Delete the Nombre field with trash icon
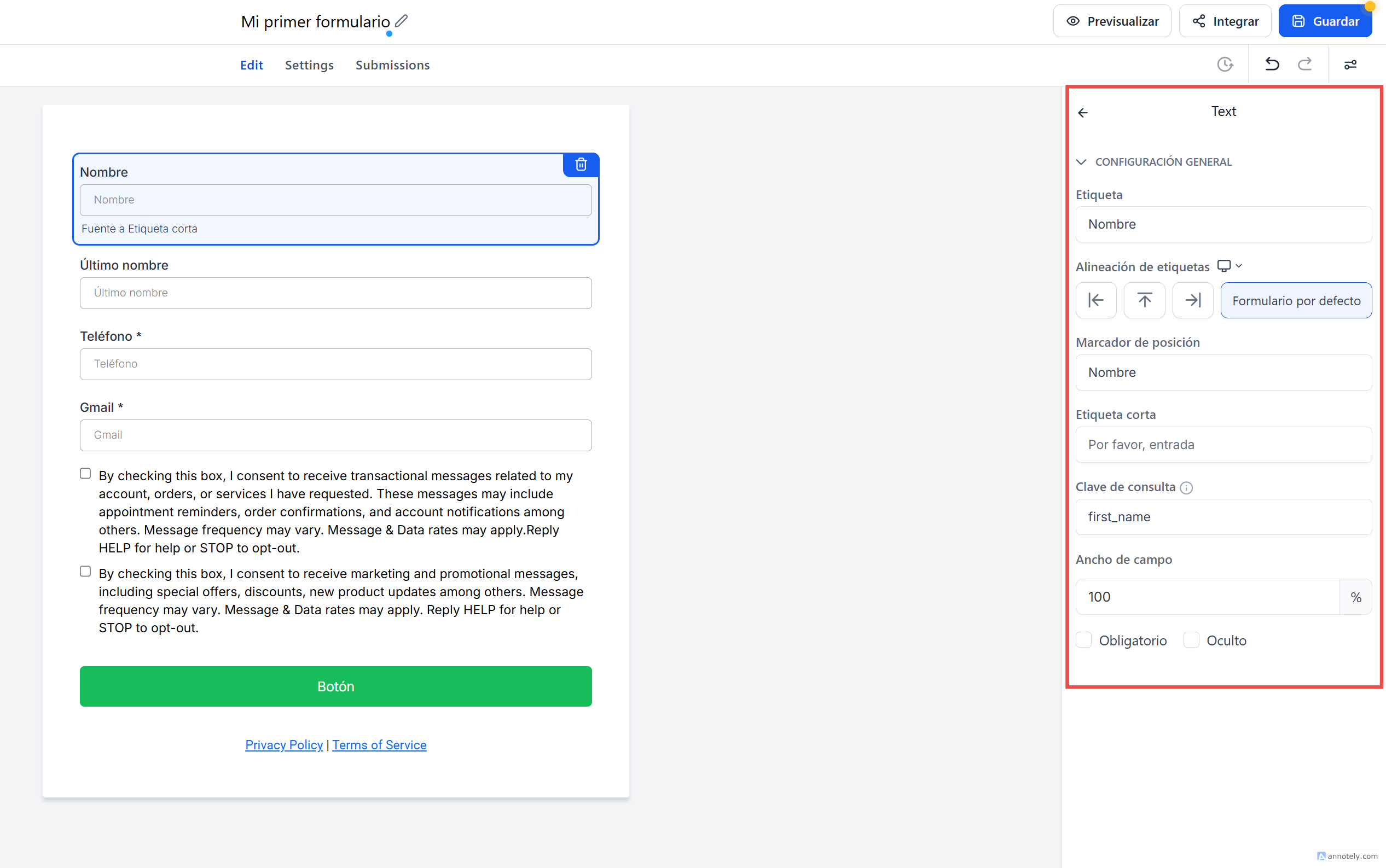This screenshot has width=1386, height=868. click(x=581, y=165)
